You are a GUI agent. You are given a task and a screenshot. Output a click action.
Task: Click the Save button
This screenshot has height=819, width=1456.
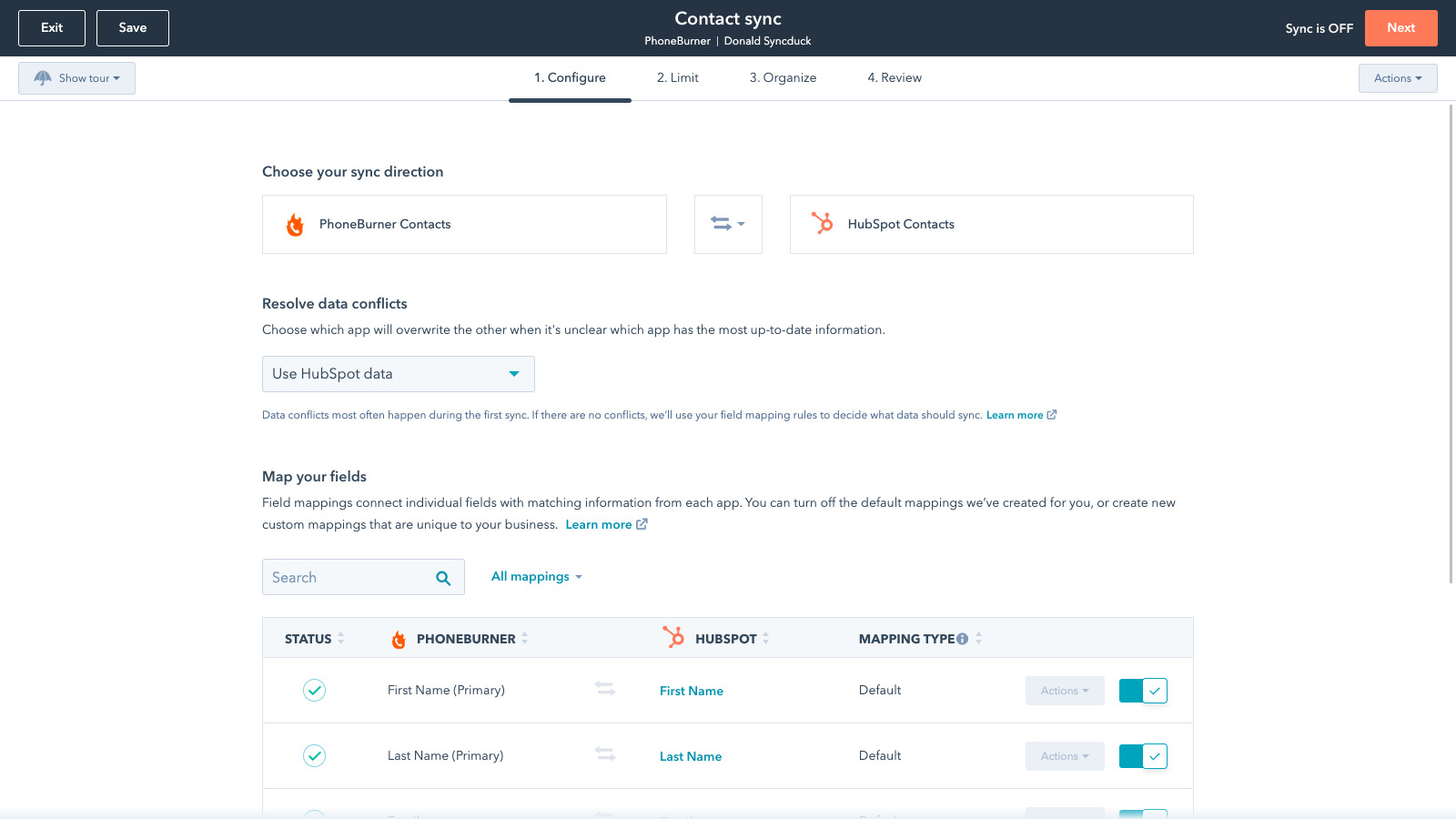pos(133,28)
